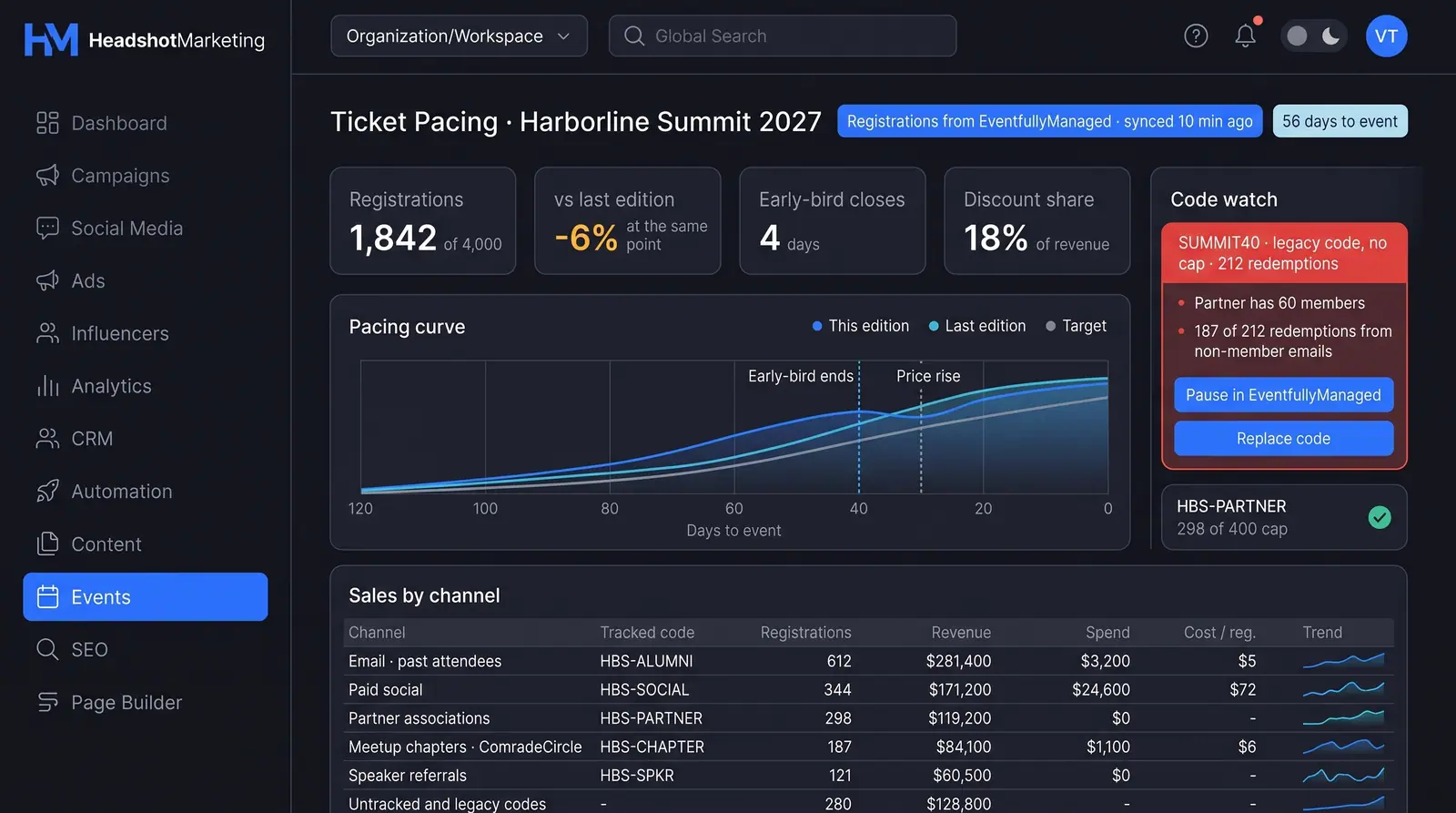The height and width of the screenshot is (813, 1456).
Task: Click Partner has 60 members note
Action: click(1279, 303)
